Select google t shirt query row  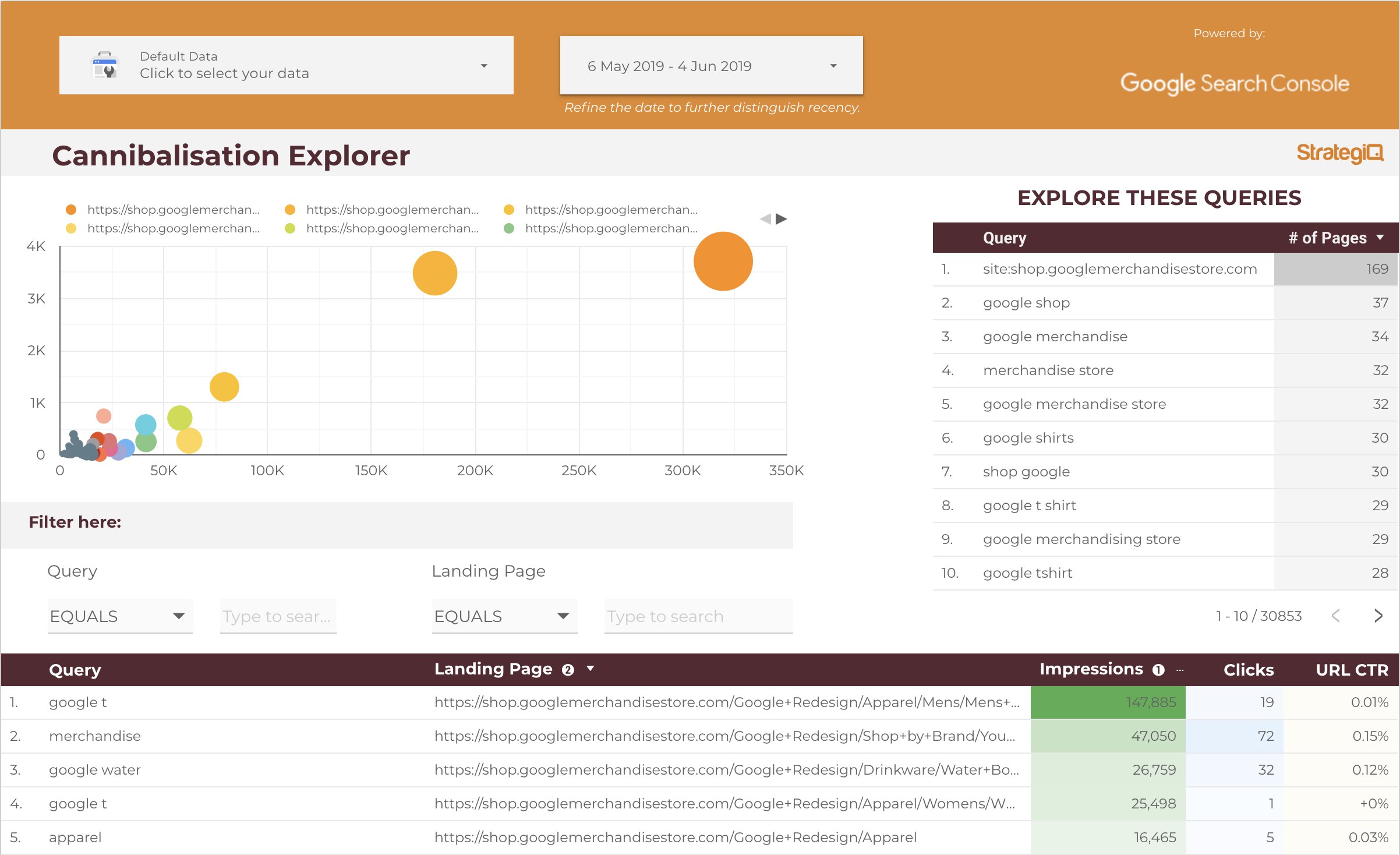tap(1165, 506)
